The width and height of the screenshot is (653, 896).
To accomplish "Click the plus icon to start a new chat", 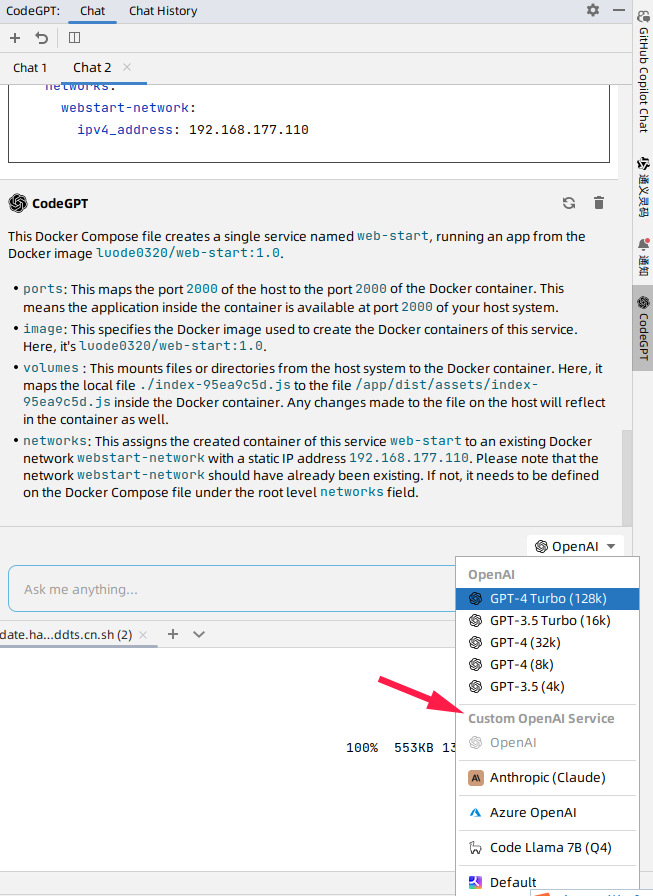I will point(15,38).
